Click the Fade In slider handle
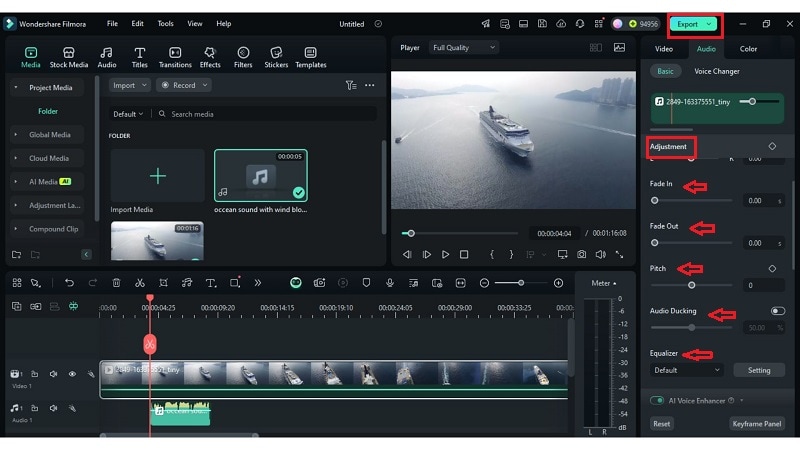Image resolution: width=800 pixels, height=450 pixels. click(x=655, y=201)
